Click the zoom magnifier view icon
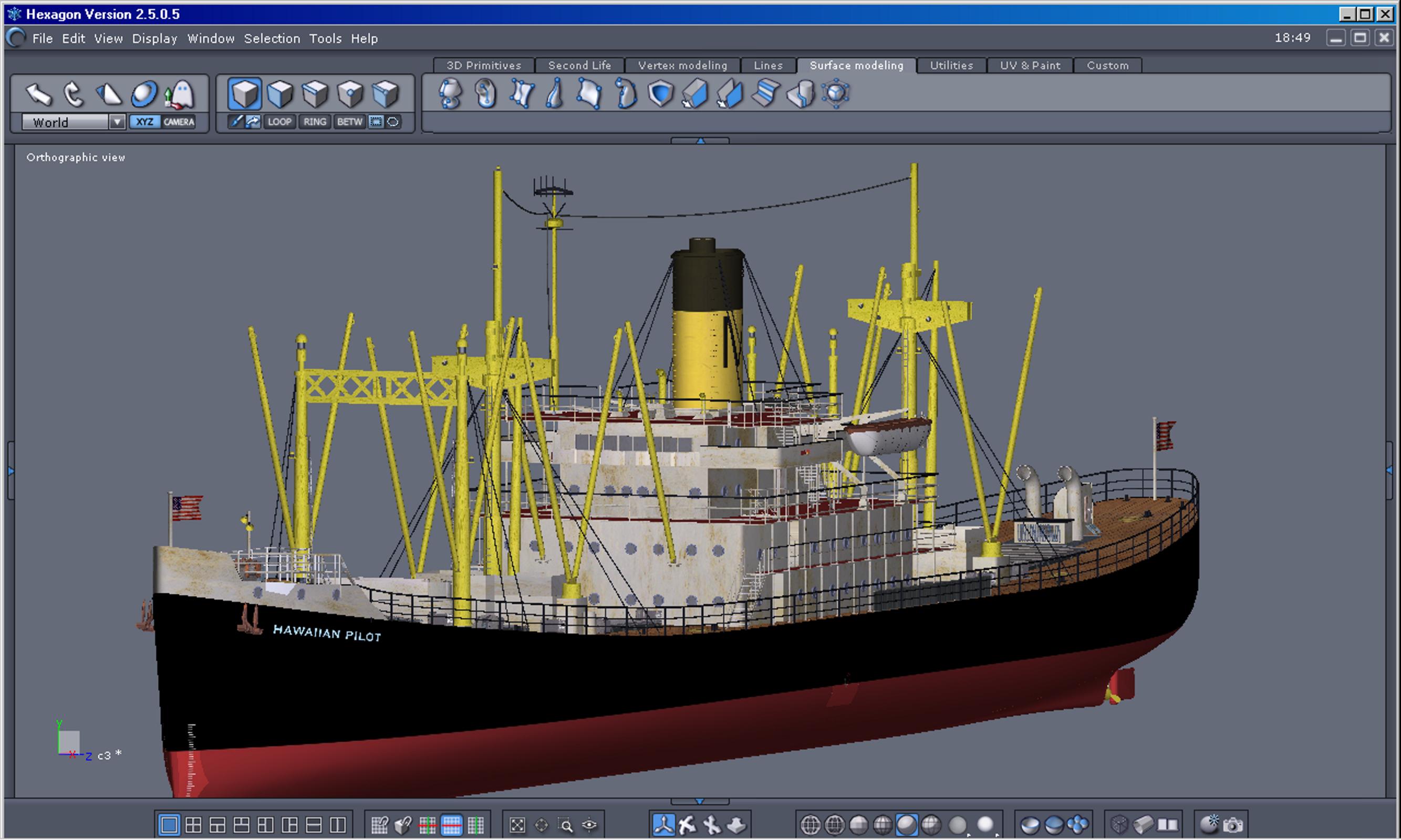Screen dimensions: 1401x840 (565, 825)
